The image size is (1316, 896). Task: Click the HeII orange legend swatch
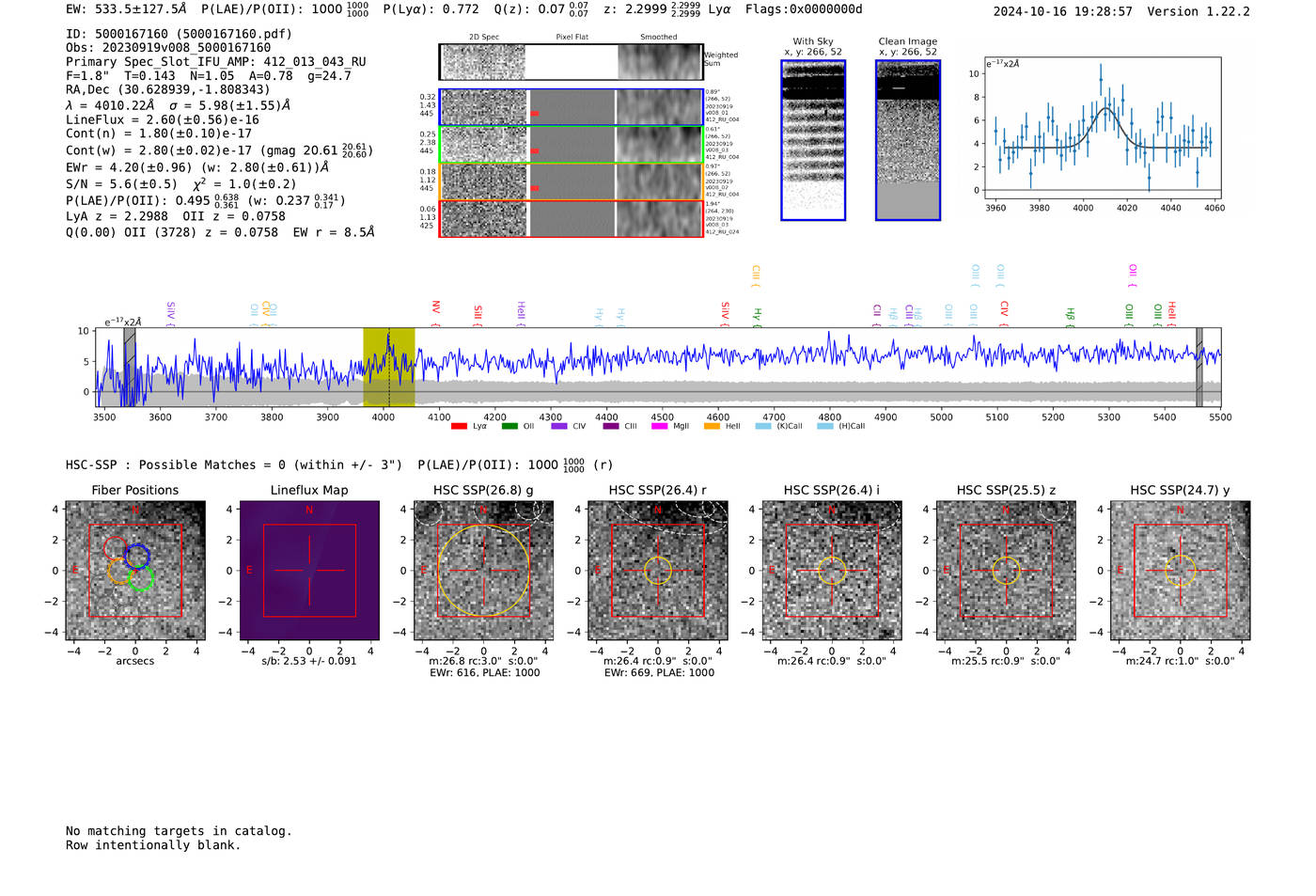[712, 427]
